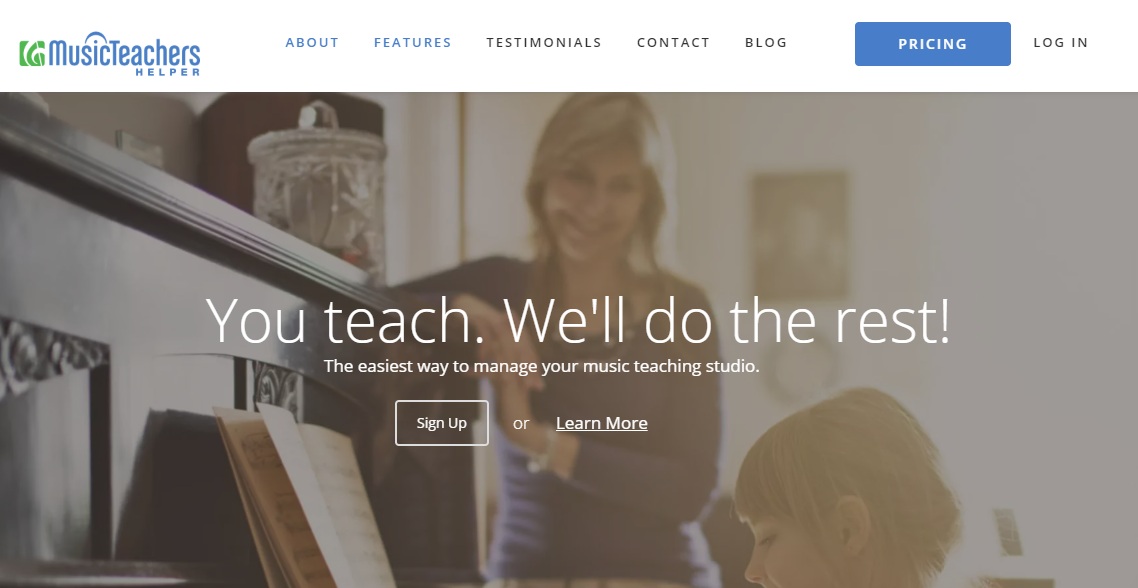
Task: Visit the Blog link
Action: (766, 43)
